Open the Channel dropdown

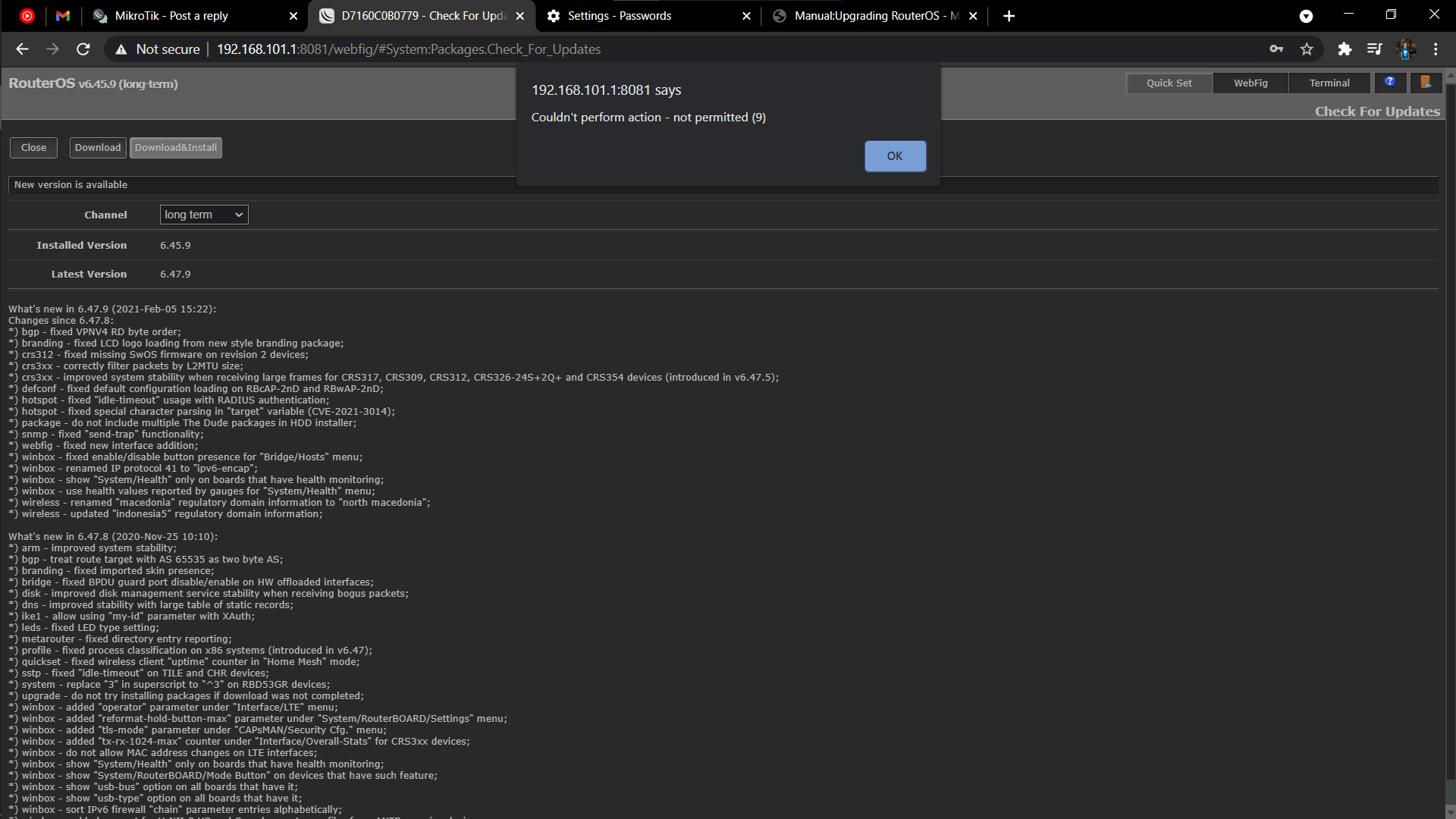point(204,215)
